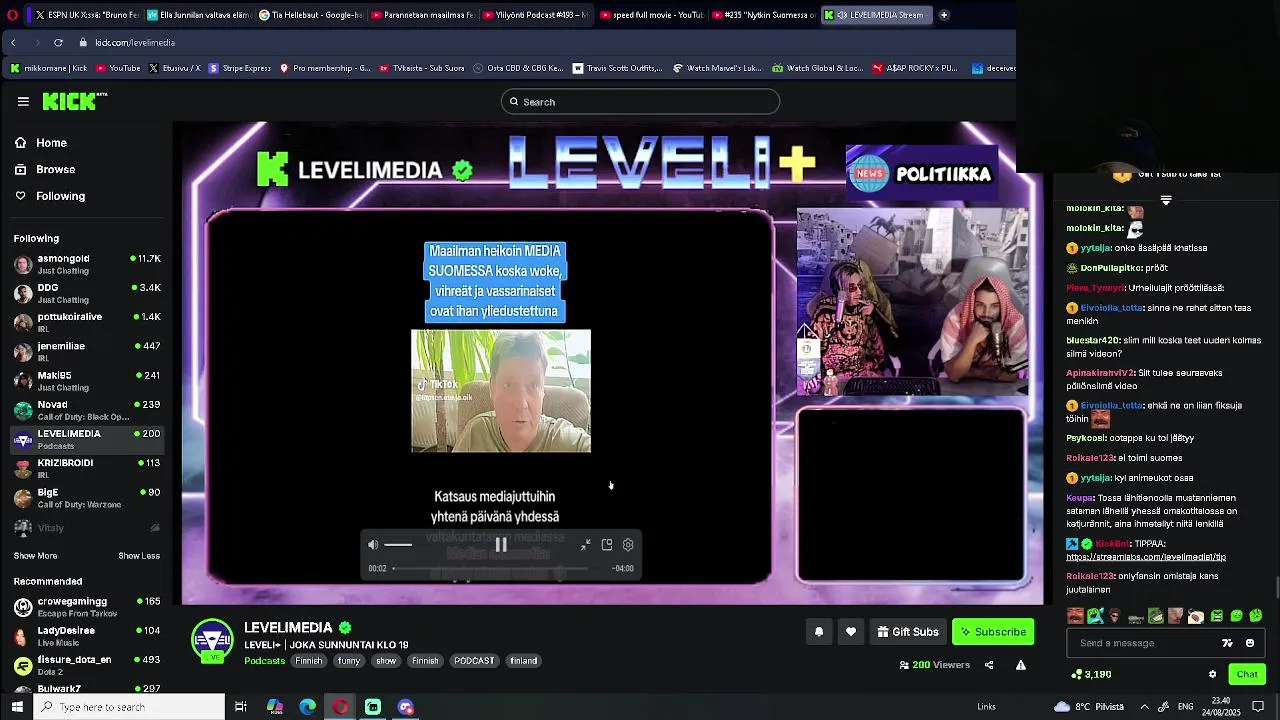Screen dimensions: 1280x720
Task: Select the 'finland' stream tag
Action: pyautogui.click(x=524, y=661)
